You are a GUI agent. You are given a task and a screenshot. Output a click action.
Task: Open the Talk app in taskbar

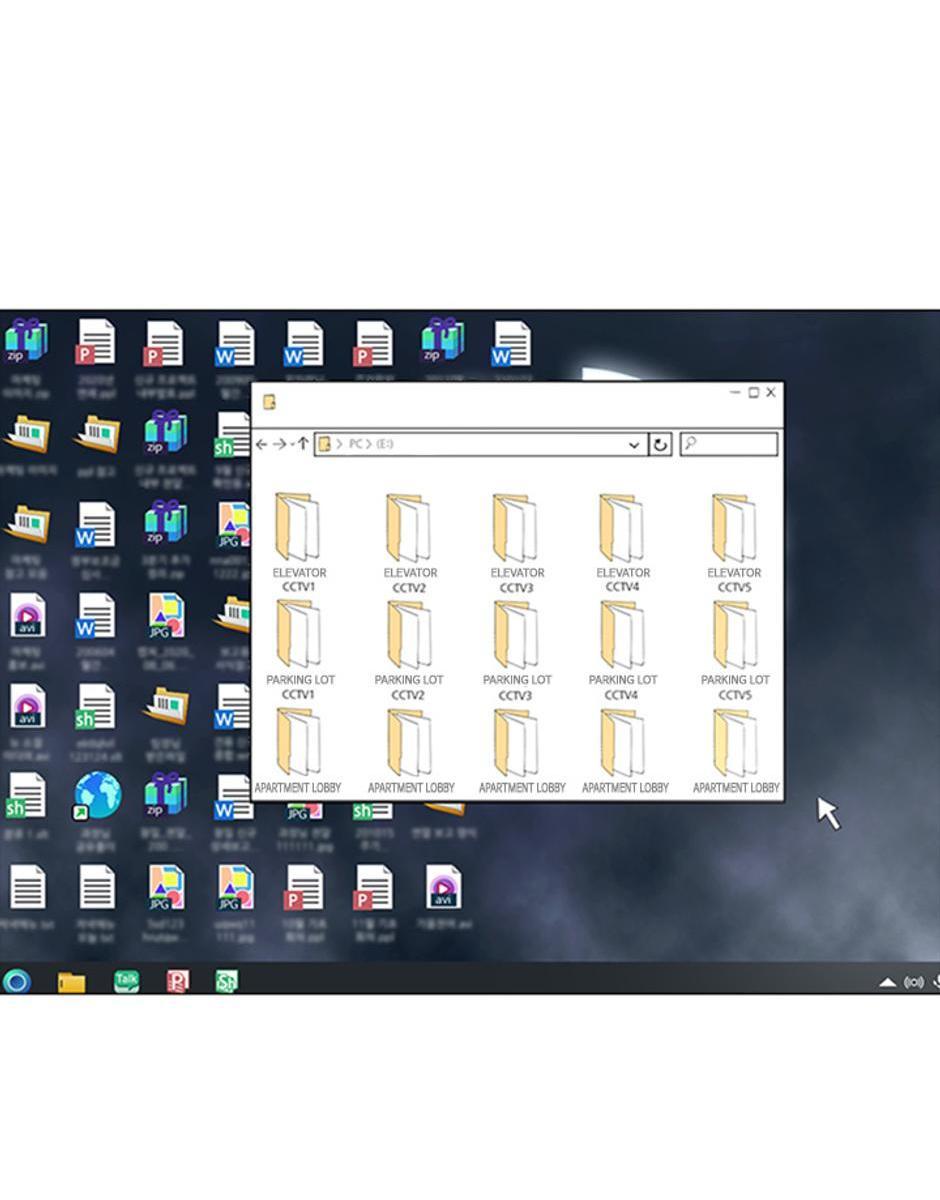tap(126, 981)
